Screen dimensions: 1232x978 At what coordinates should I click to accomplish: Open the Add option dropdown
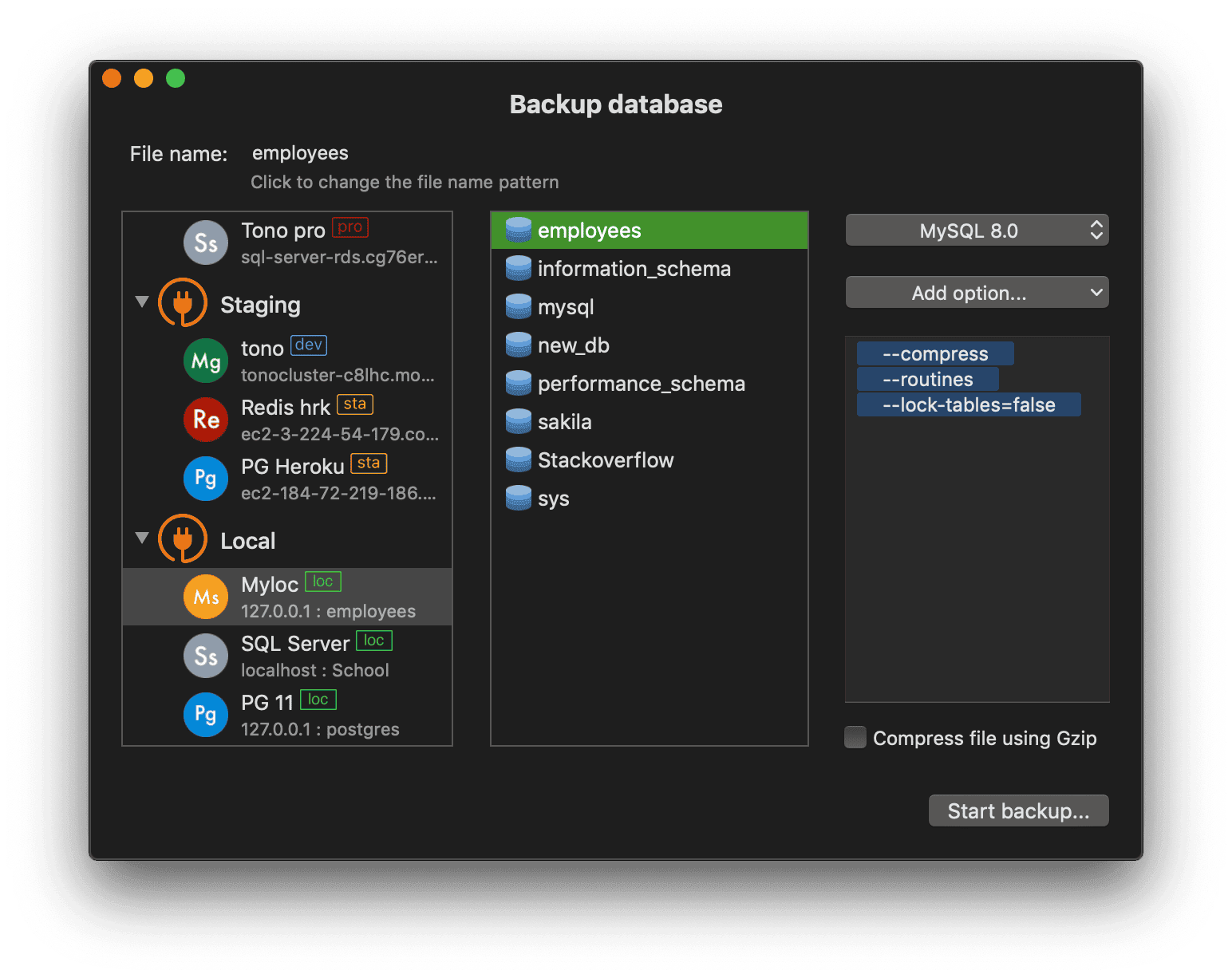point(977,293)
